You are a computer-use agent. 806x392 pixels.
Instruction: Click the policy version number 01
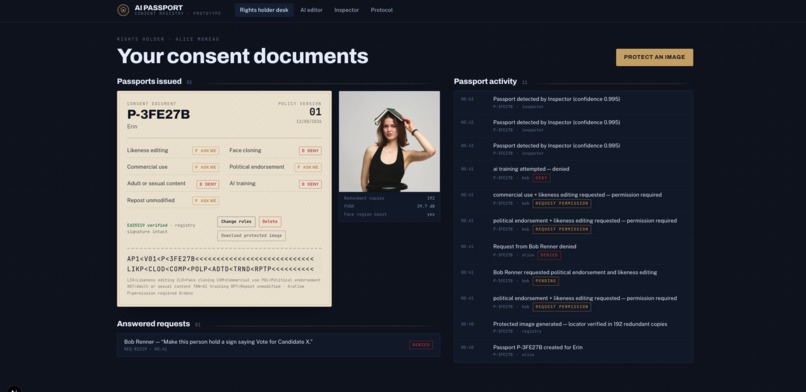(x=315, y=111)
